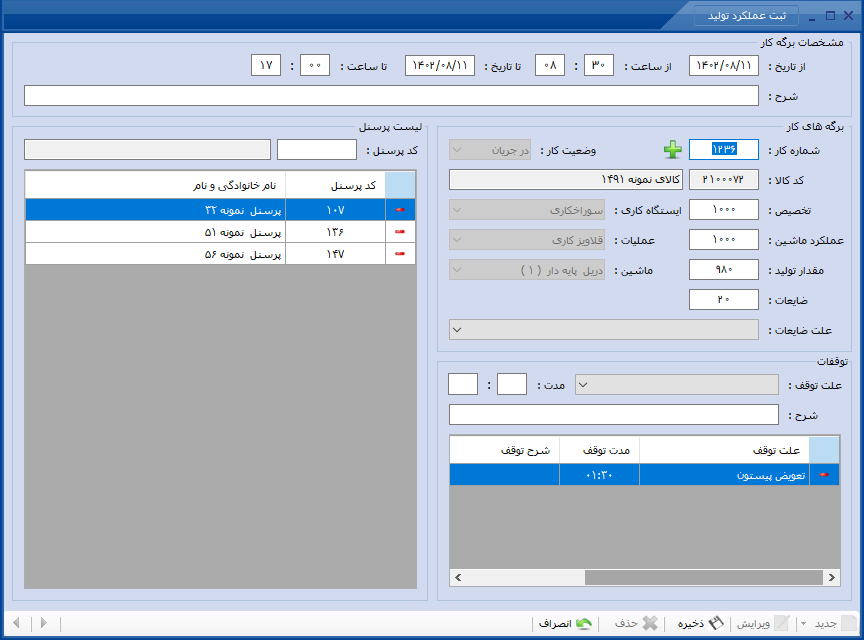Cancel using the انصراف button
The image size is (864, 640).
[x=565, y=623]
